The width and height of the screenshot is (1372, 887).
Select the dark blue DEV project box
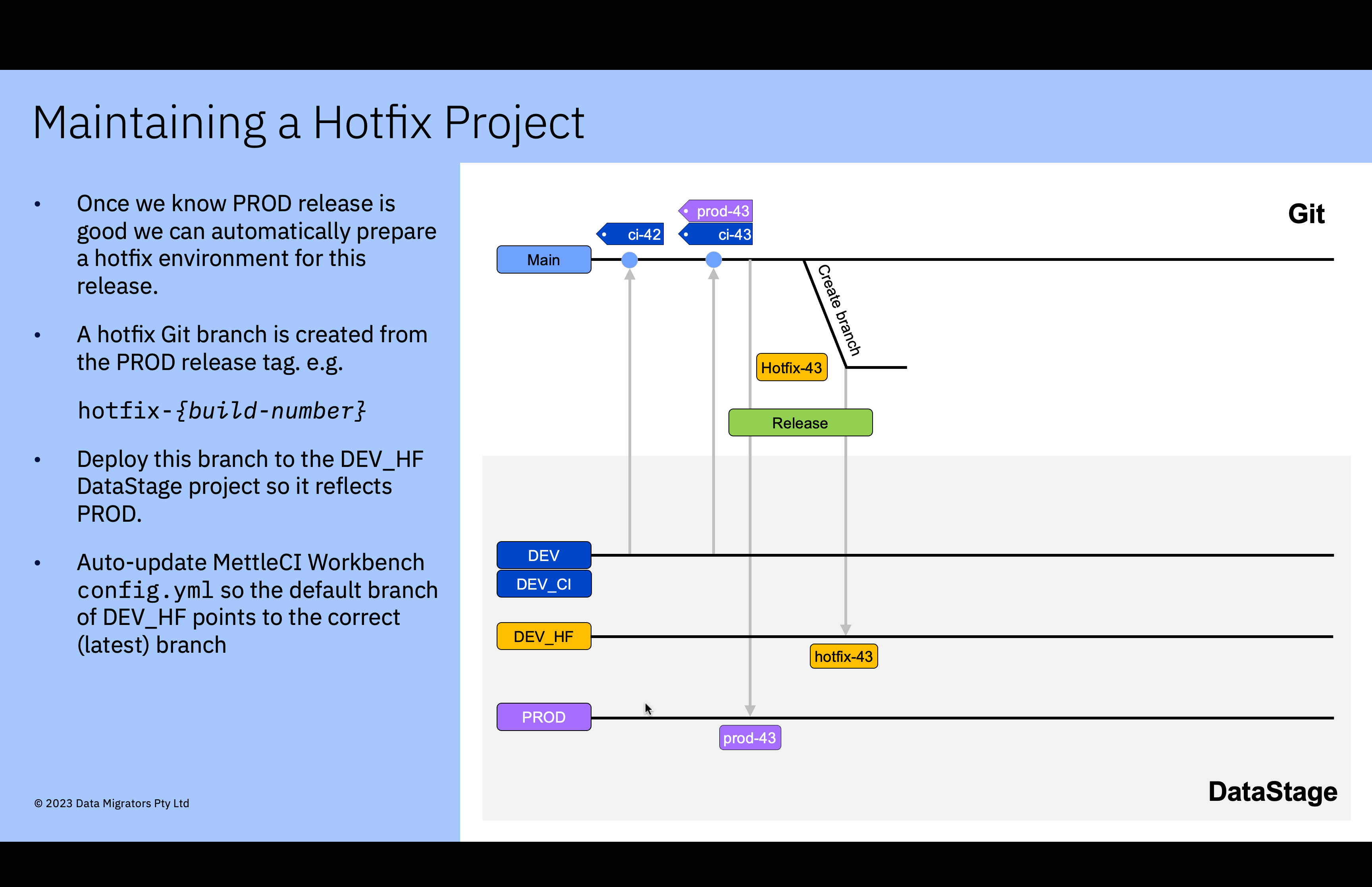543,555
